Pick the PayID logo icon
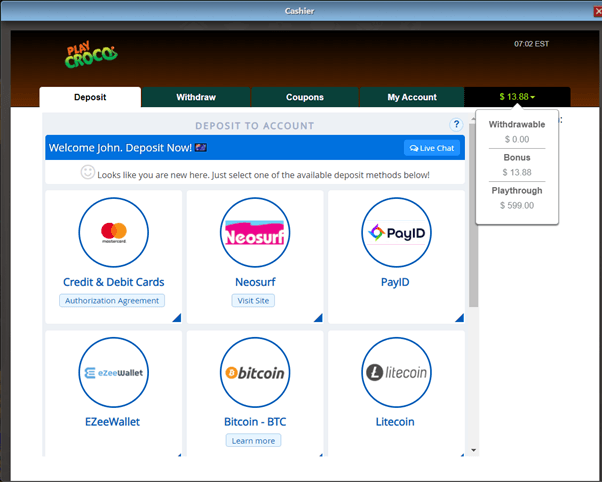602x482 pixels. pyautogui.click(x=396, y=232)
